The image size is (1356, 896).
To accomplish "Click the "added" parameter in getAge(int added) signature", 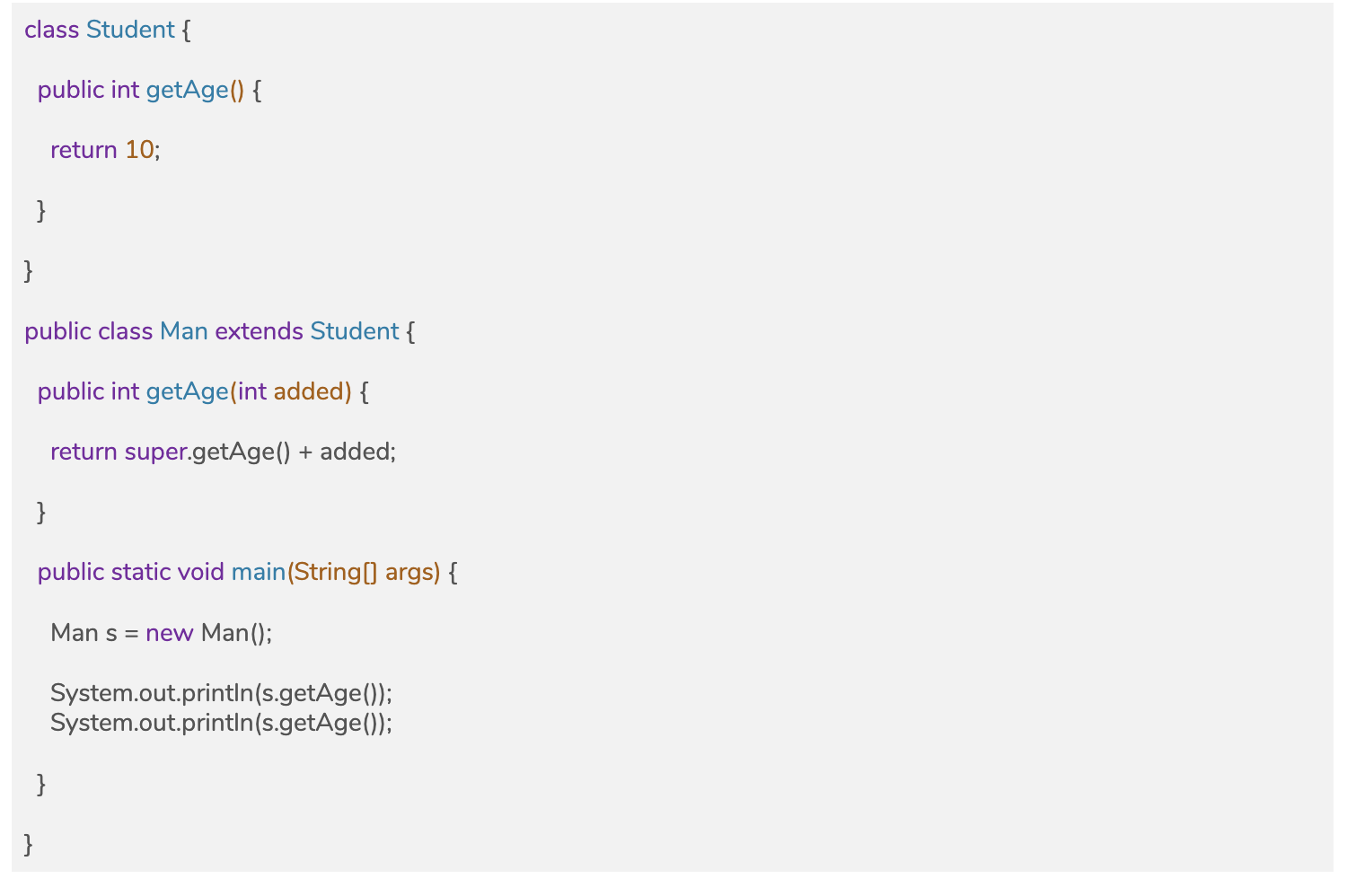I will pos(312,391).
